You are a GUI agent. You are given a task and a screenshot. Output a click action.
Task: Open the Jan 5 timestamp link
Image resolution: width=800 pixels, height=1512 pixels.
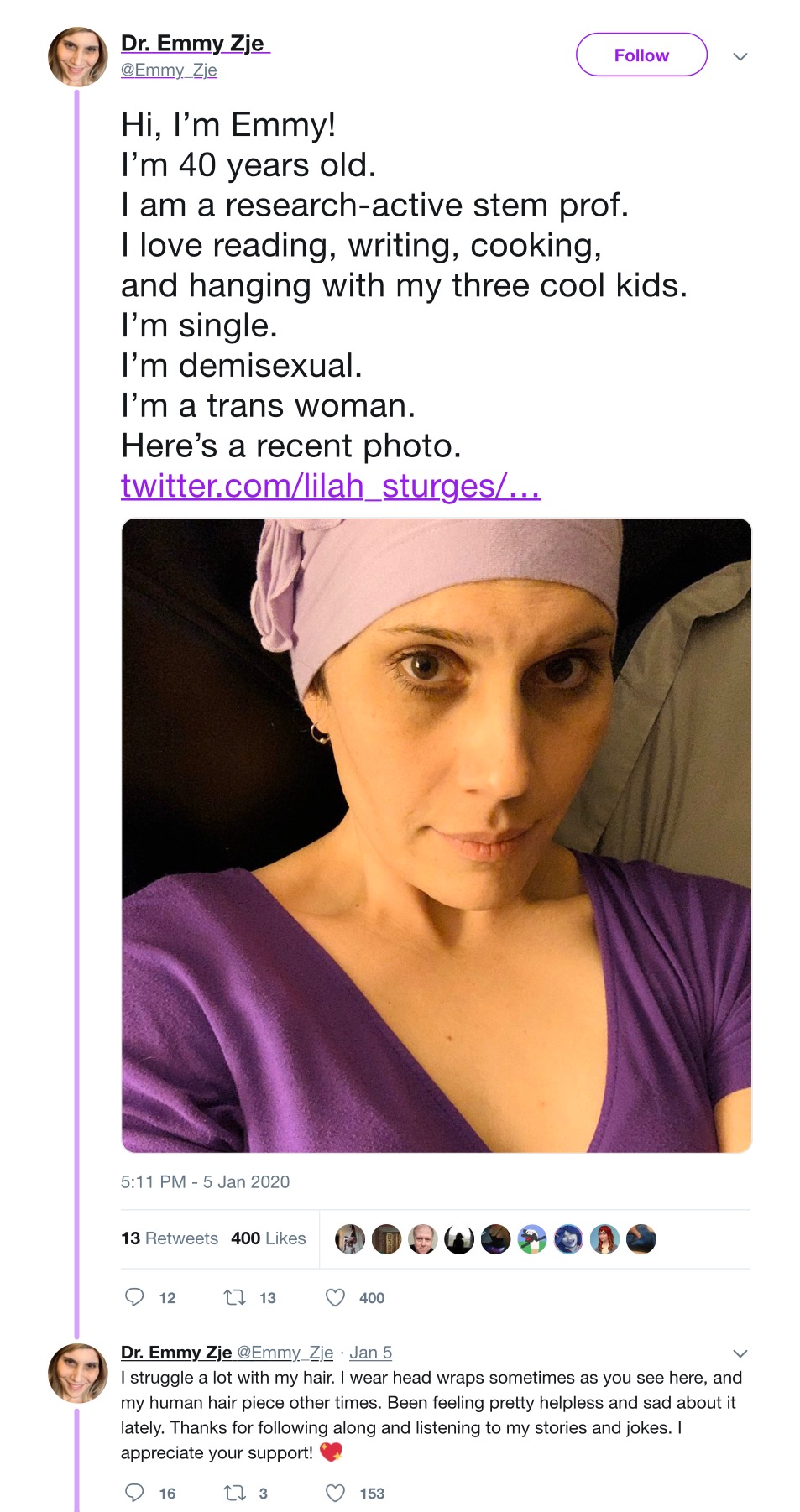pos(370,1352)
